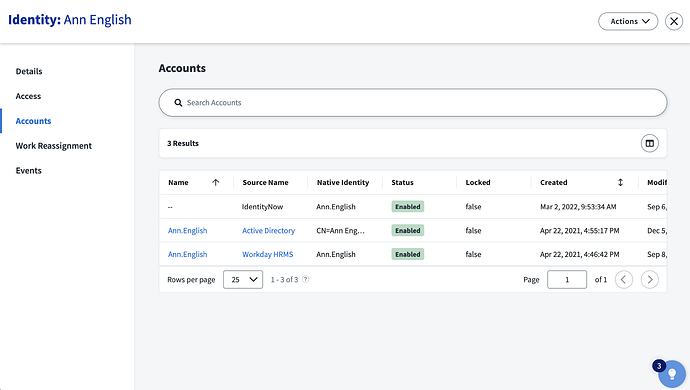Click the Status column header
Image resolution: width=690 pixels, height=390 pixels.
click(x=402, y=182)
